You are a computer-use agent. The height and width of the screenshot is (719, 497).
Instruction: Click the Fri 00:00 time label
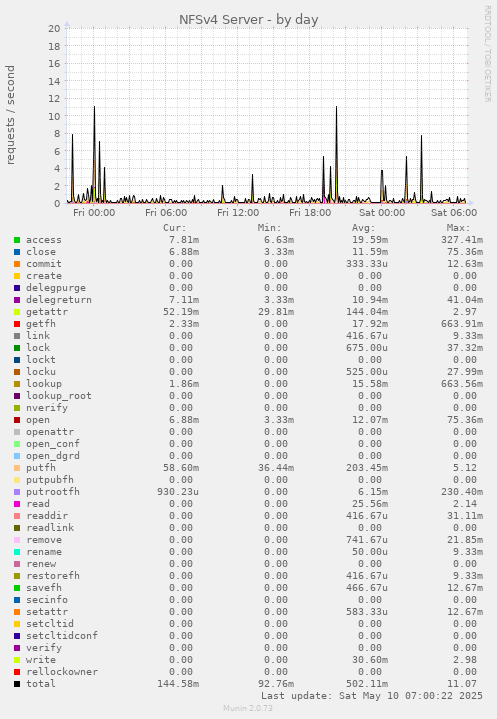[94, 213]
